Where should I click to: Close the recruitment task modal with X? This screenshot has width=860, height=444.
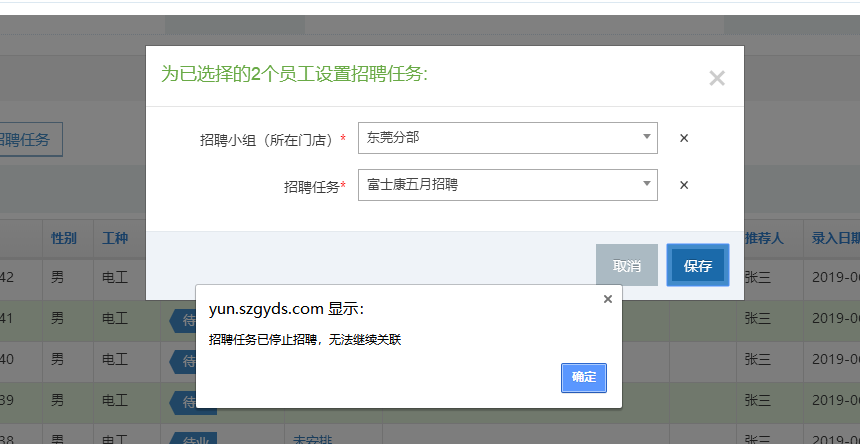716,78
